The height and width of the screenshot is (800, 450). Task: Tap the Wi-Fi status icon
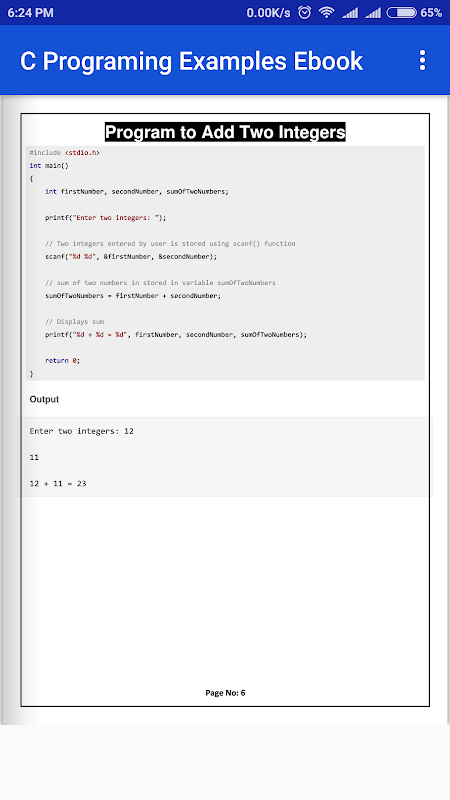point(327,12)
